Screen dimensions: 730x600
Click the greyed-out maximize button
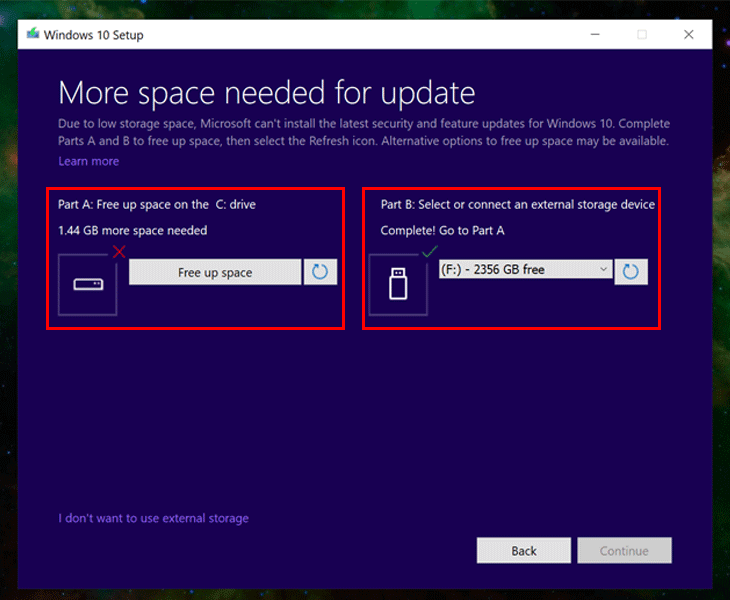(642, 34)
